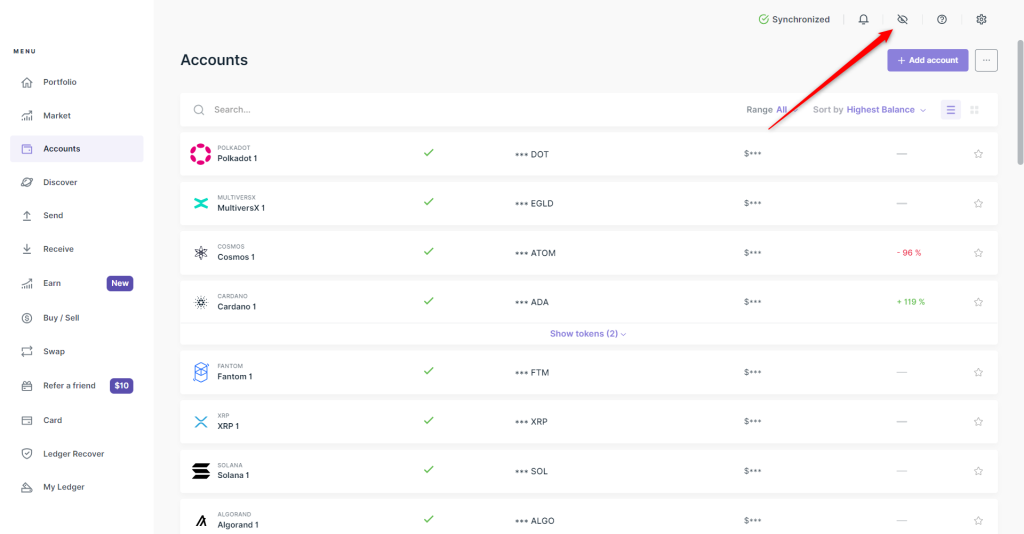Click the account Search input field

[400, 110]
